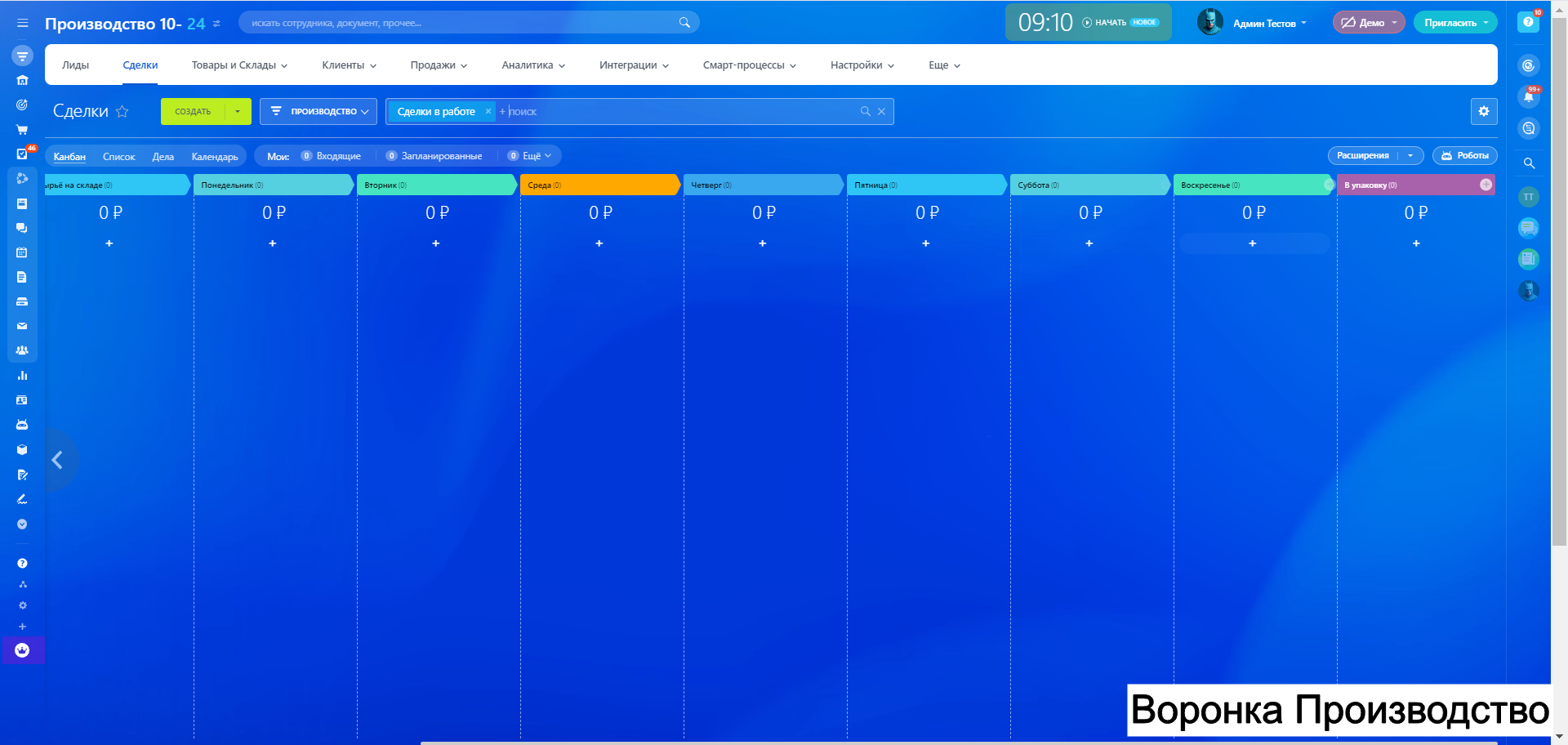Open the shopping cart icon in left sidebar

22,129
